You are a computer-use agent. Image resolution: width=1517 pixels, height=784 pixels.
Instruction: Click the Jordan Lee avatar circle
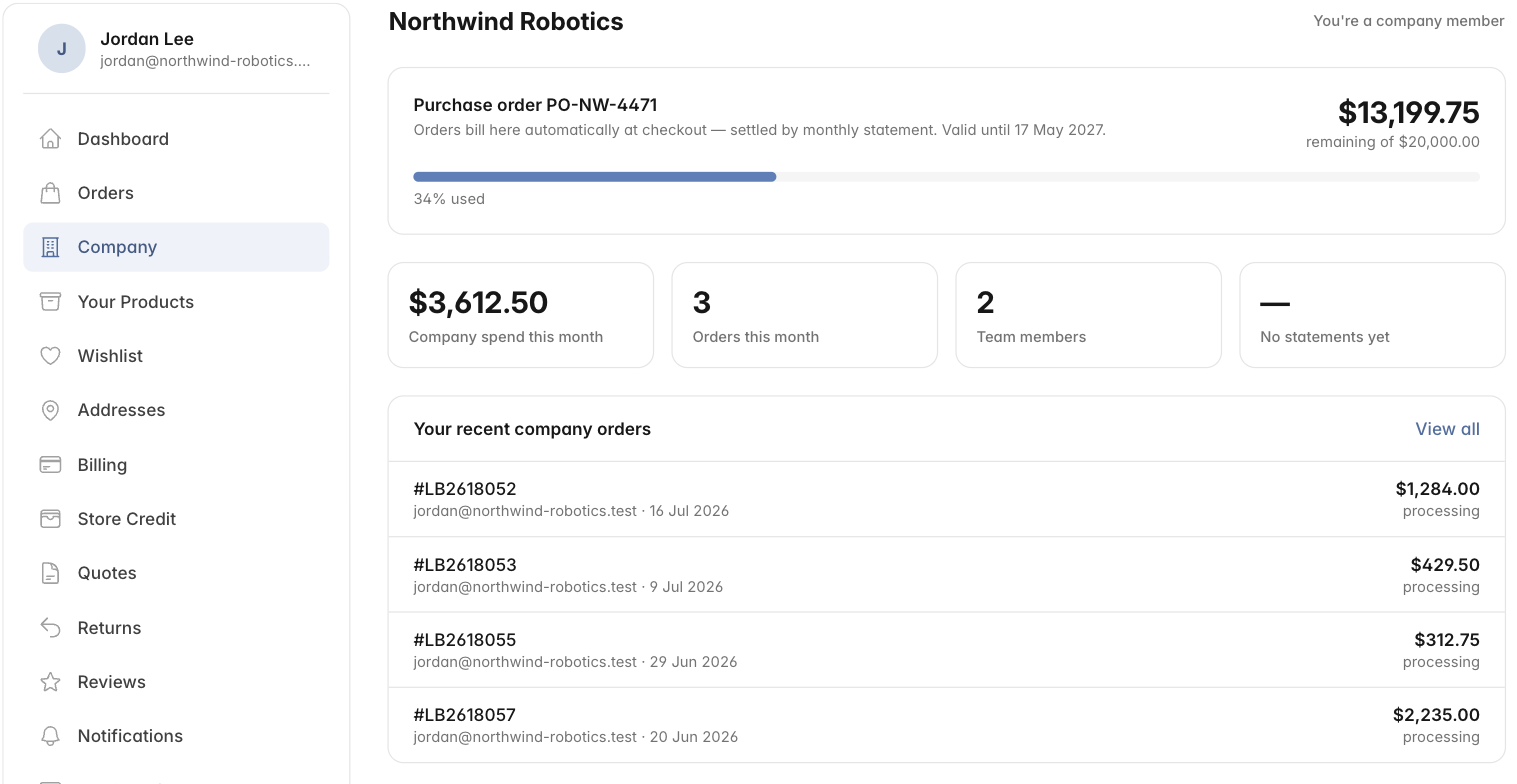[62, 49]
